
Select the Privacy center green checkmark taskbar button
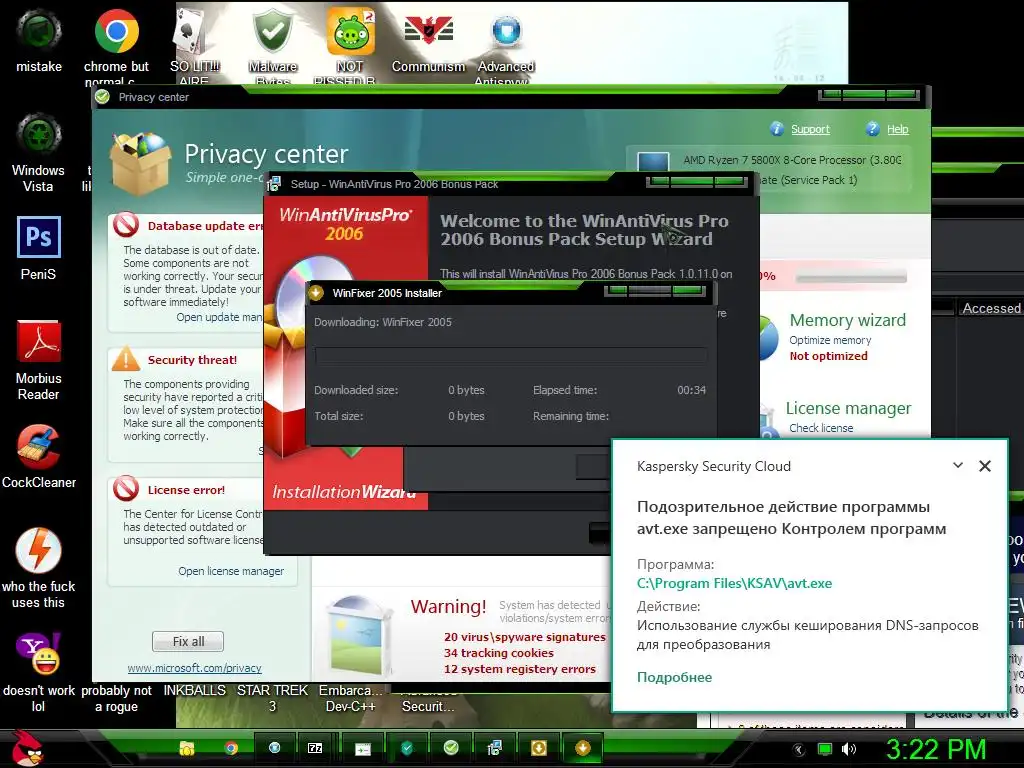[451, 748]
